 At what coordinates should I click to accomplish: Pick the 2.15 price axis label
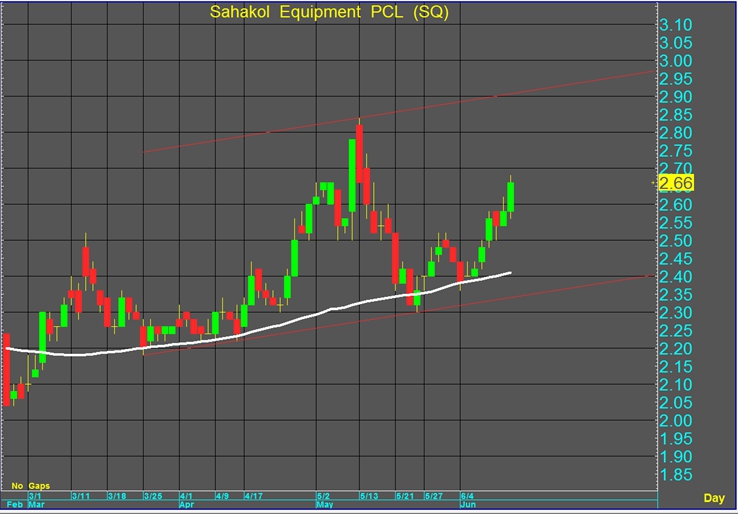pyautogui.click(x=676, y=367)
